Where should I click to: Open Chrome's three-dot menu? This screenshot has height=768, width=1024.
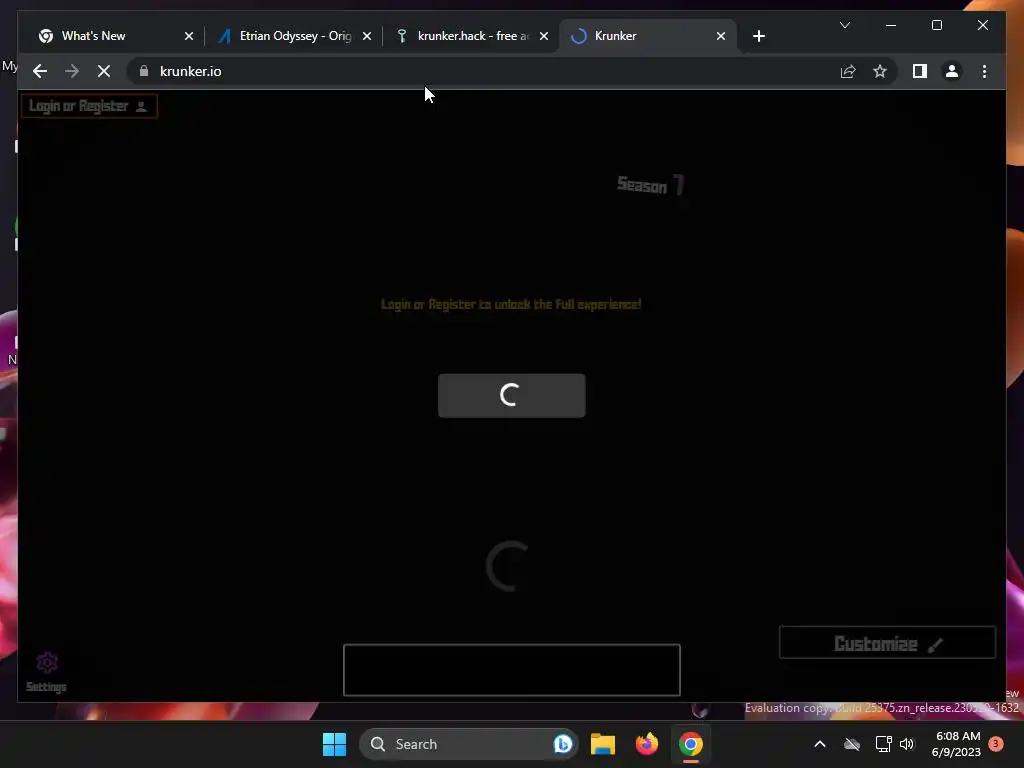[984, 71]
